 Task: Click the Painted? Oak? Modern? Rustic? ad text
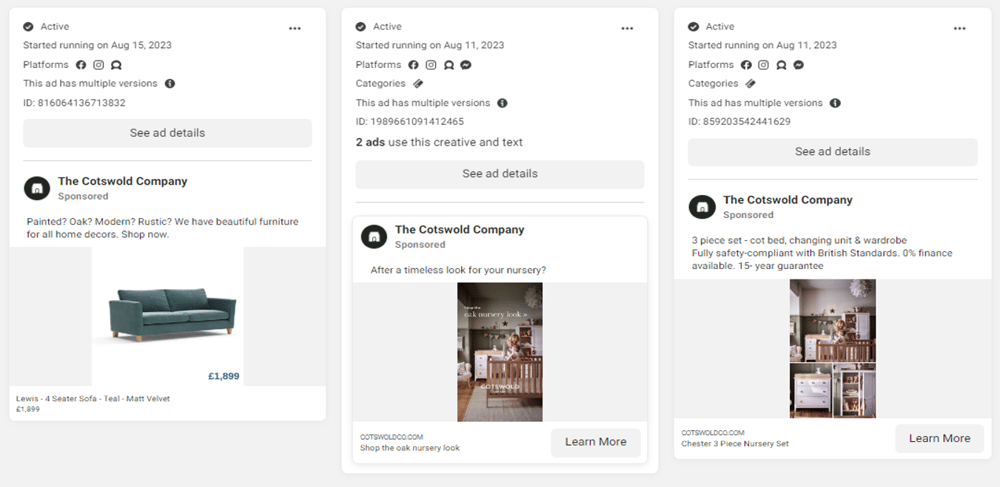click(x=163, y=228)
